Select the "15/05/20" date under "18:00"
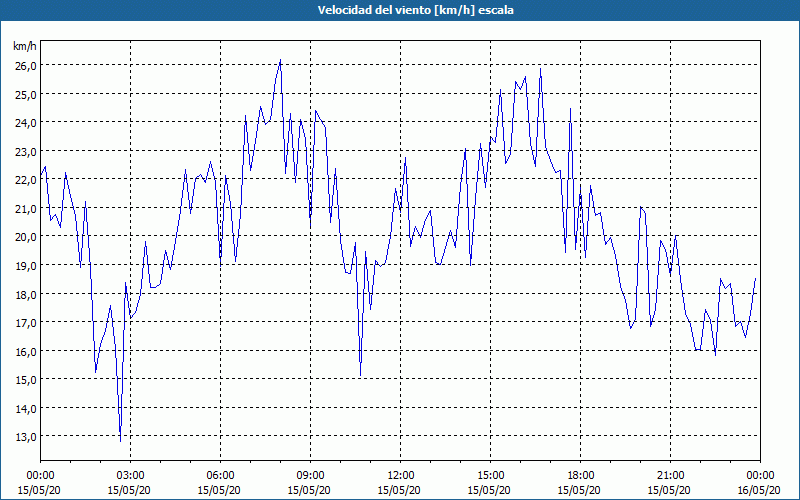Viewport: 800px width, 500px height. click(580, 490)
